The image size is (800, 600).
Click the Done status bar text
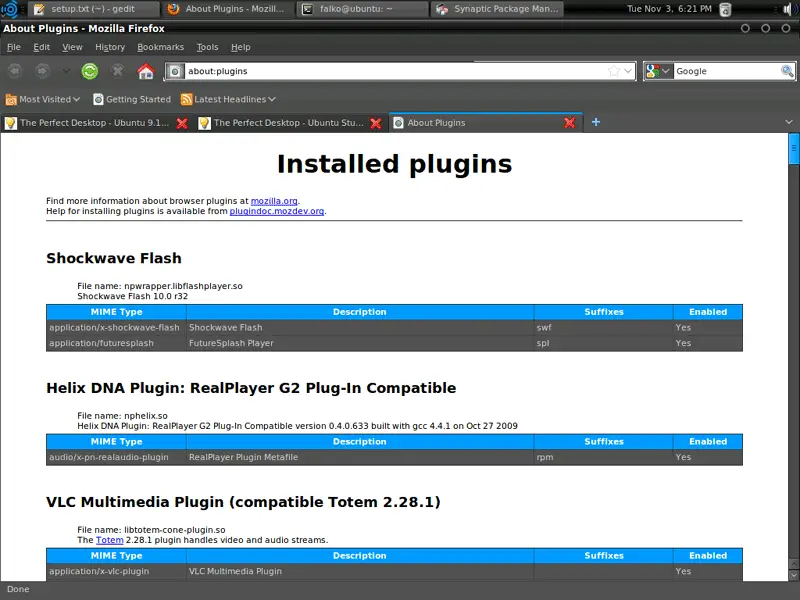(x=18, y=589)
